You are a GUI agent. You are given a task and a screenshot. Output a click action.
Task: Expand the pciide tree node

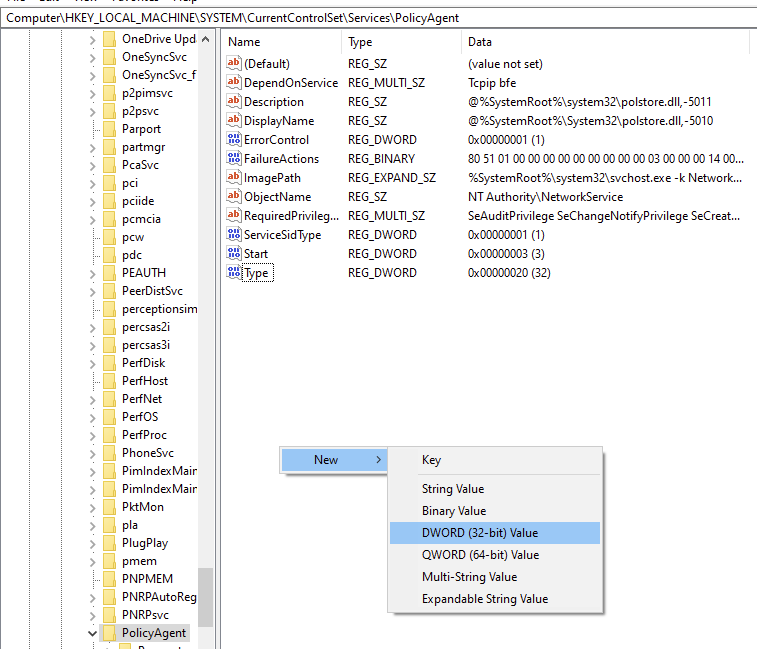[x=92, y=202]
